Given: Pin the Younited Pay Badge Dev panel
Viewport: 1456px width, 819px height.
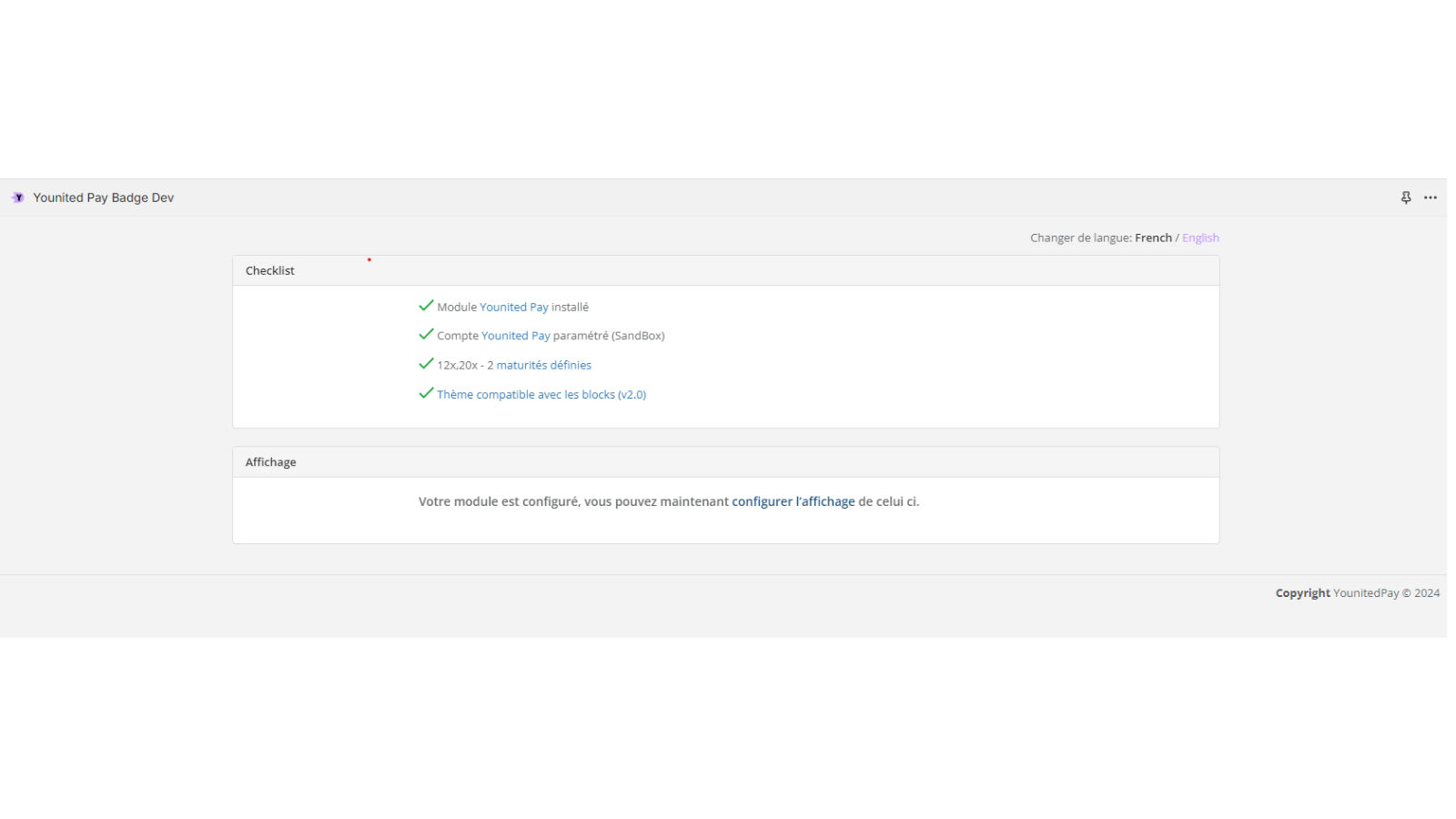Looking at the screenshot, I should point(1406,197).
